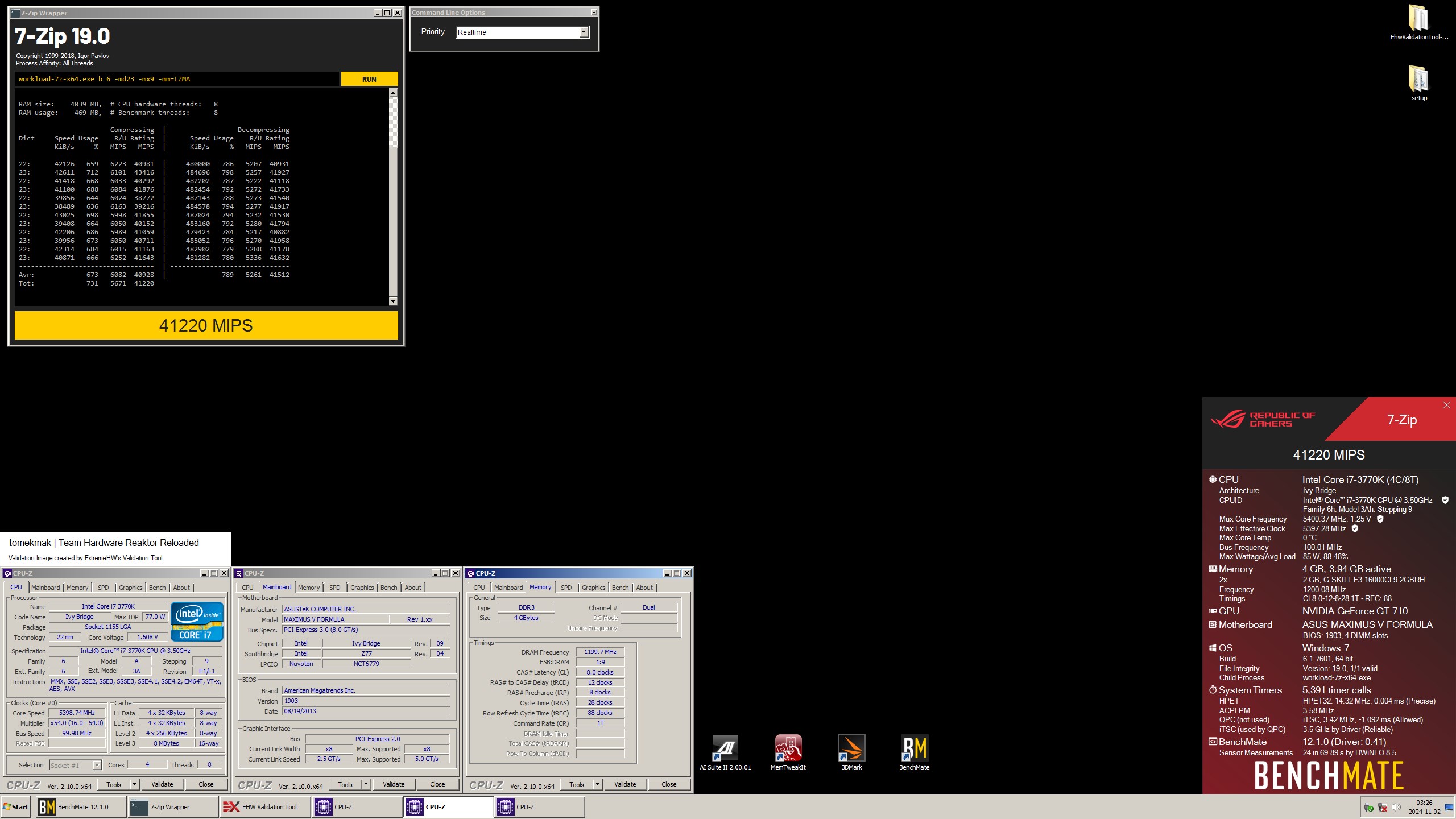This screenshot has width=1456, height=819.
Task: Open SPD tab in Mainboard CPU-Z window
Action: point(335,588)
